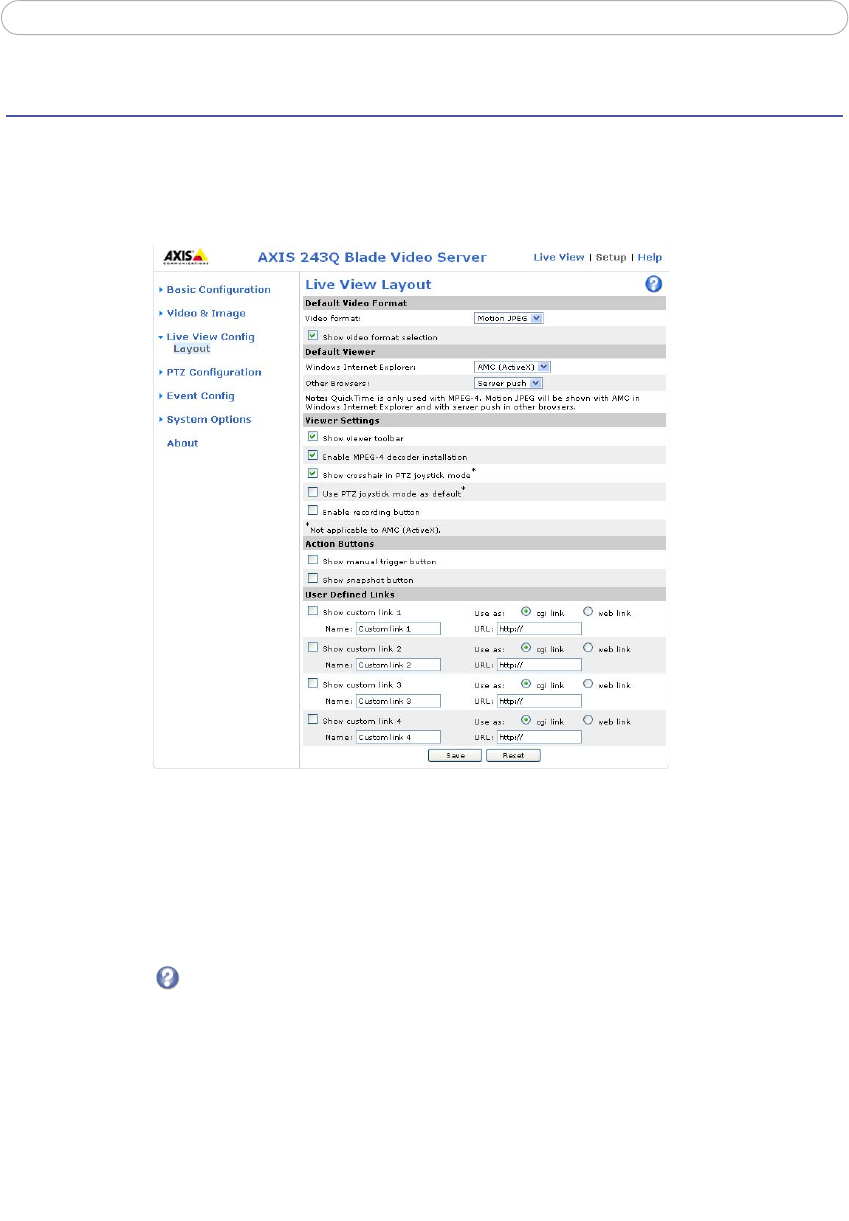Viewport: 849px width, 1221px height.
Task: Open Other Browsers Server push dropdown
Action: pyautogui.click(x=509, y=382)
